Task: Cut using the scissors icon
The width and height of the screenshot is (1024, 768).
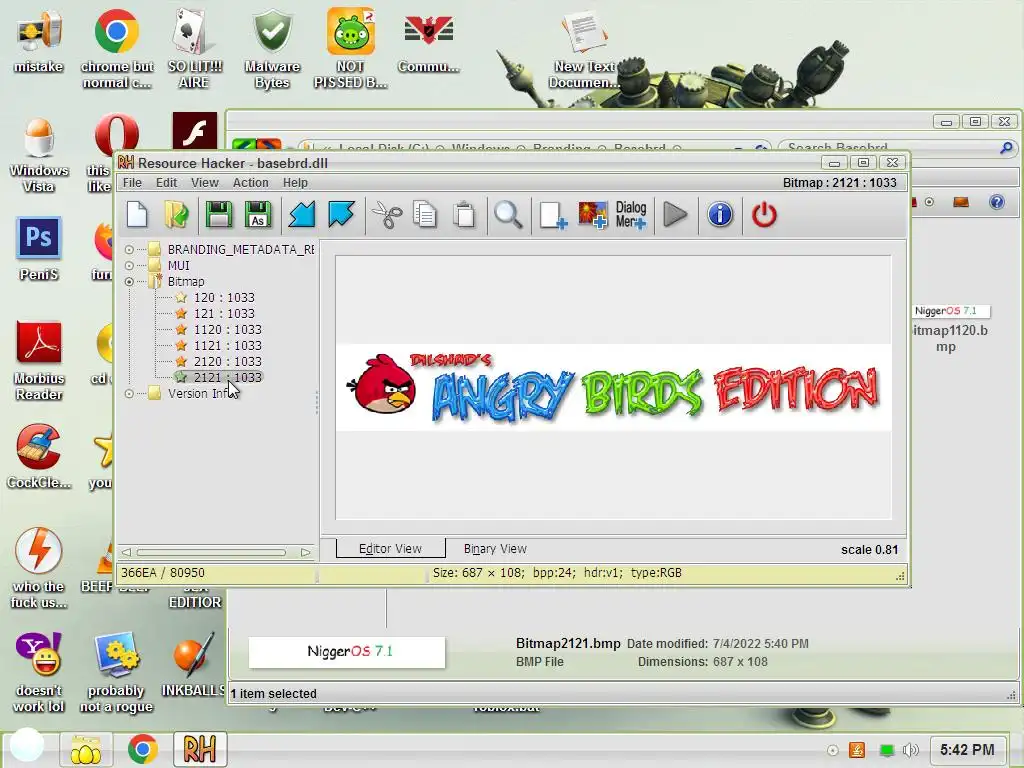Action: 387,215
